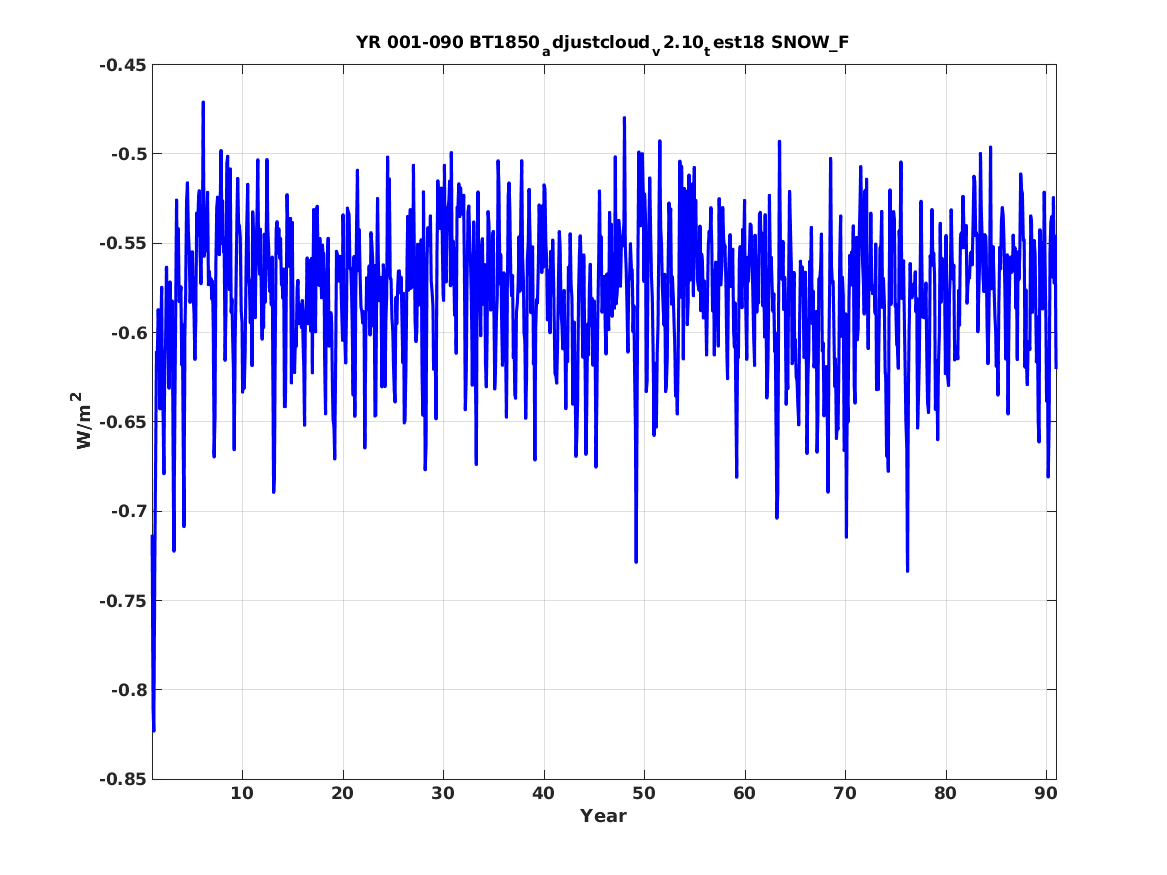1167x875 pixels.
Task: Click x-axis tick label 50
Action: (644, 794)
